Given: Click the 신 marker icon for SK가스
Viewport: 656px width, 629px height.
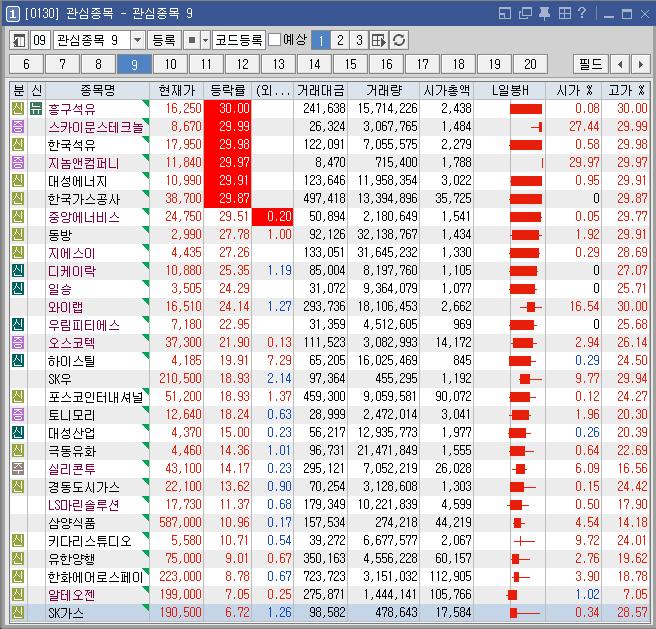Looking at the screenshot, I should [x=18, y=613].
